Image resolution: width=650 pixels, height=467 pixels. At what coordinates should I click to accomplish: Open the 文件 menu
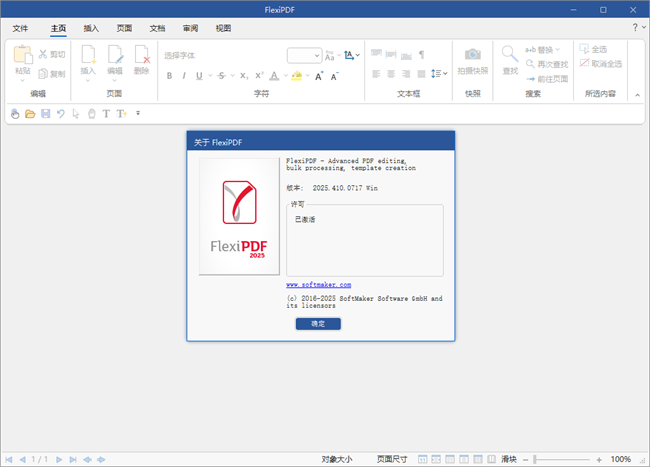click(x=20, y=29)
